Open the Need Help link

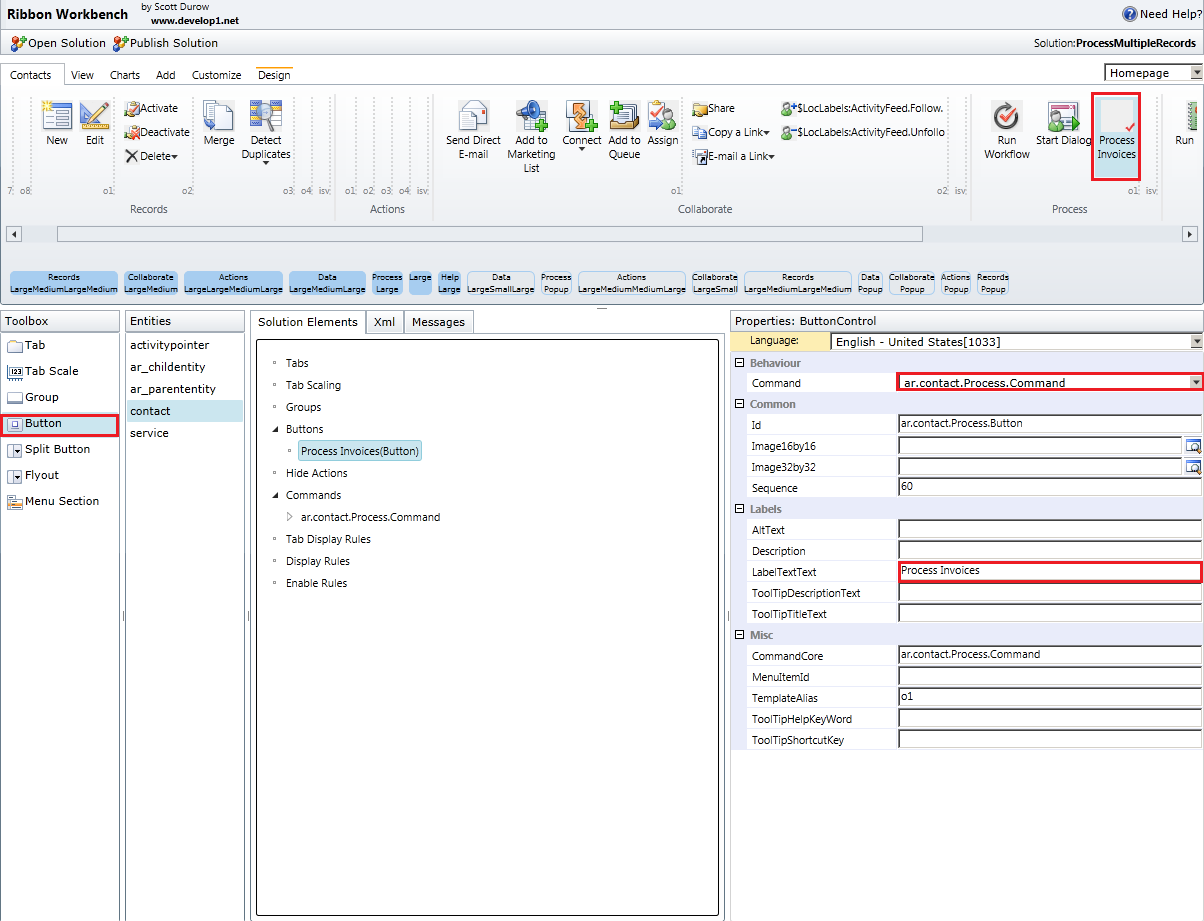1160,14
